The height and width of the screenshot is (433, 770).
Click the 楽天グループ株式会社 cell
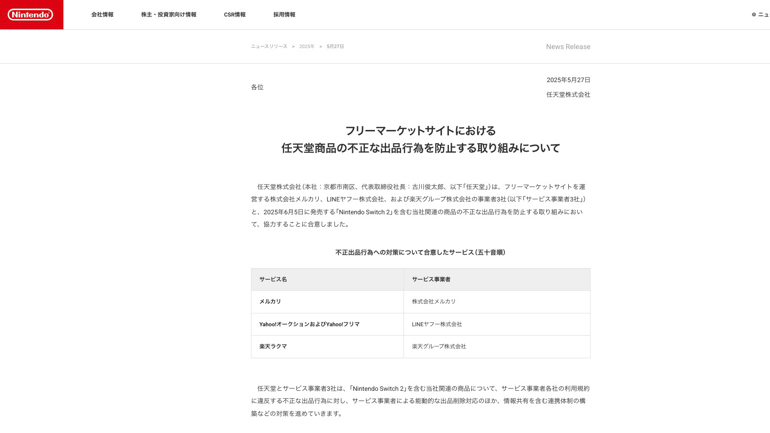[x=497, y=347]
